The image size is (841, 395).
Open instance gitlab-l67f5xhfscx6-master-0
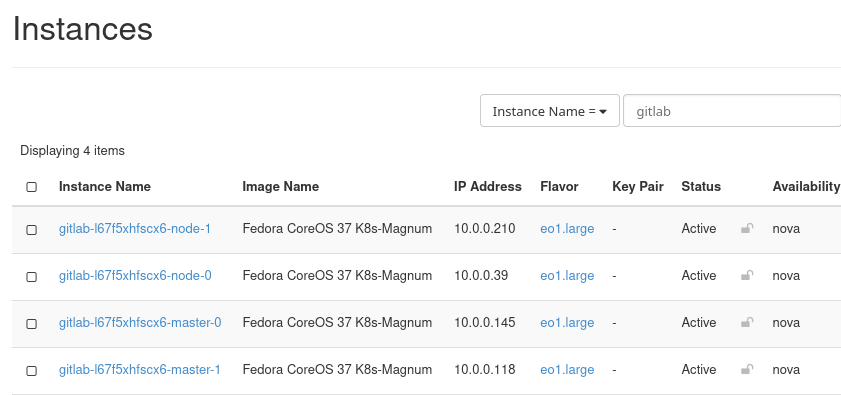pos(140,323)
